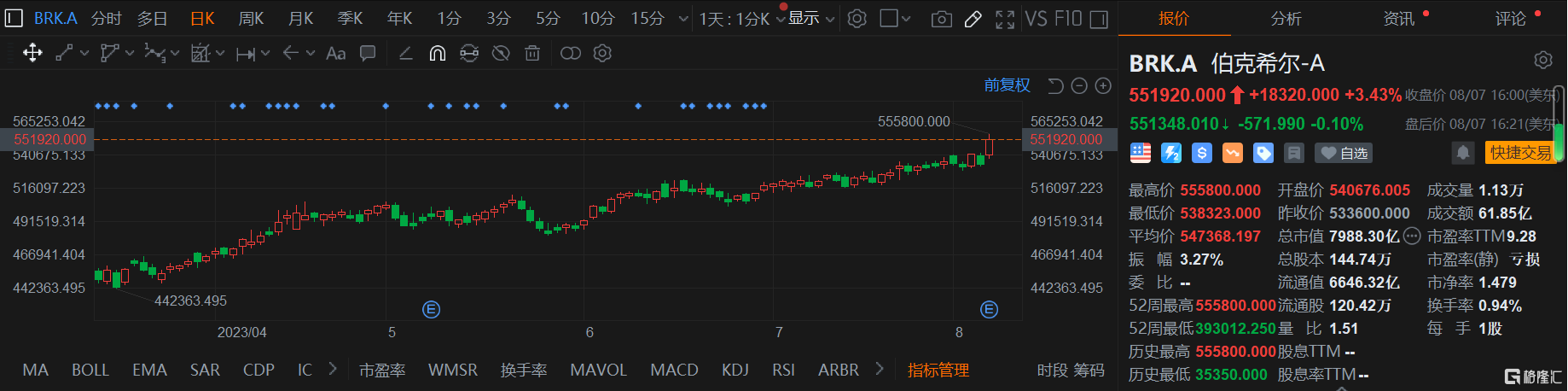Open quote panel settings gear
This screenshot has height=391, width=1568.
[1543, 60]
